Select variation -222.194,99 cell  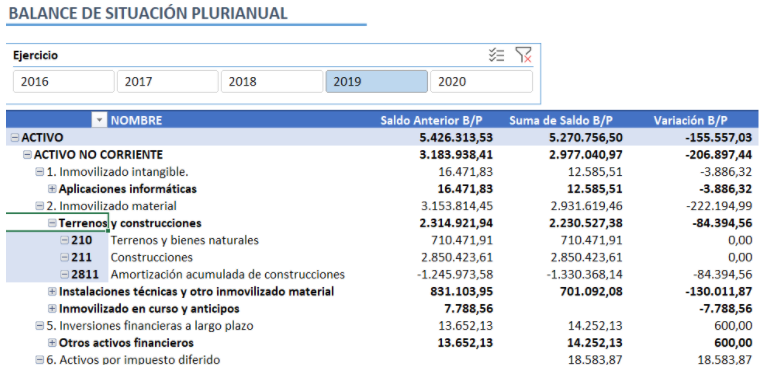point(719,206)
